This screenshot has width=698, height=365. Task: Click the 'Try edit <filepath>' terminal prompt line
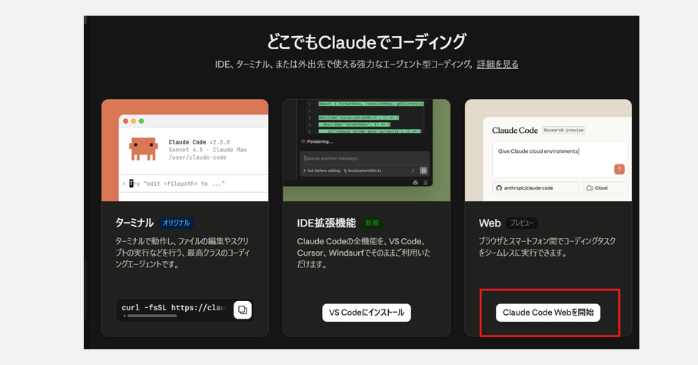[x=174, y=183]
